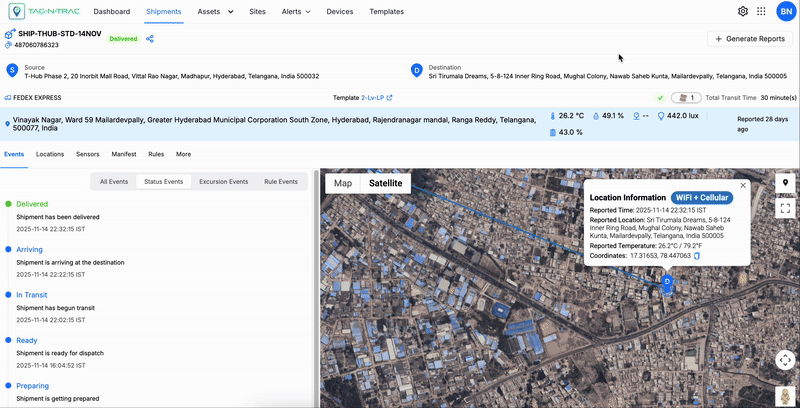The width and height of the screenshot is (800, 408).
Task: Copy coordinates with the clipboard icon
Action: (x=697, y=256)
